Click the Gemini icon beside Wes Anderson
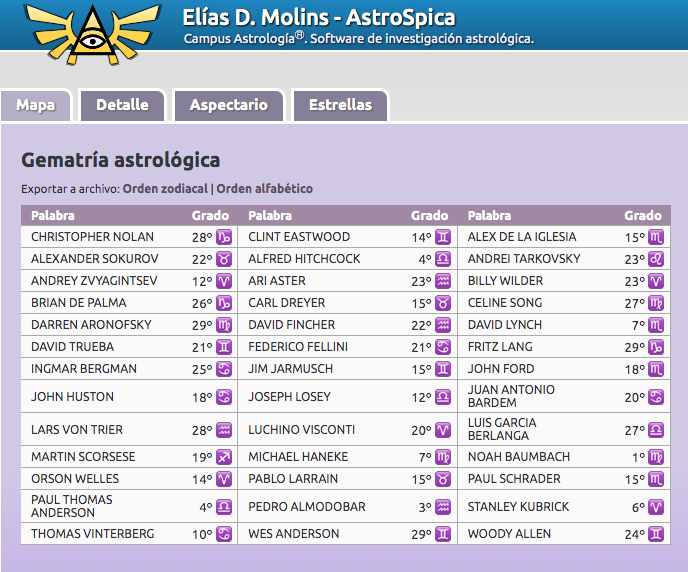This screenshot has width=688, height=572. click(x=443, y=534)
